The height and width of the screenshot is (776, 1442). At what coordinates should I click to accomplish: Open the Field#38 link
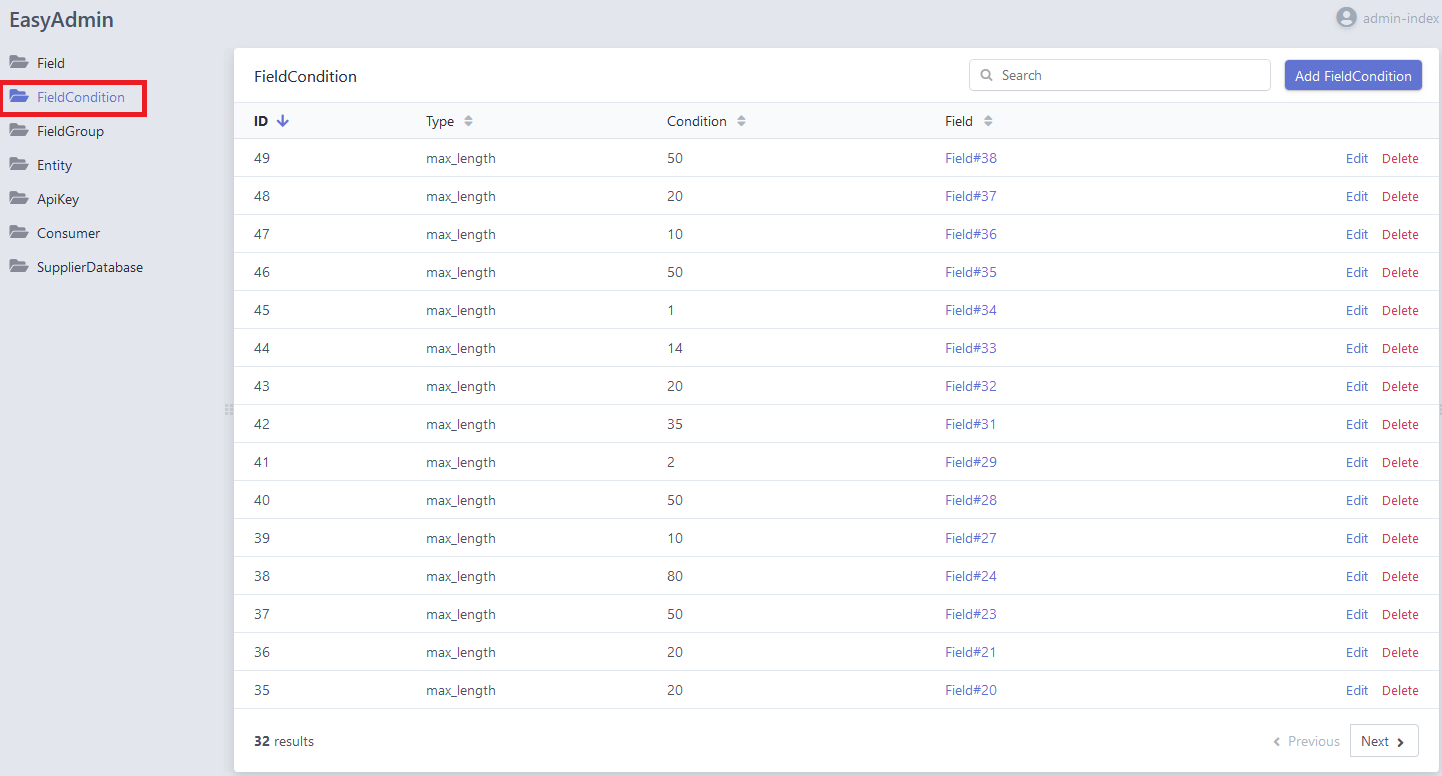(970, 158)
